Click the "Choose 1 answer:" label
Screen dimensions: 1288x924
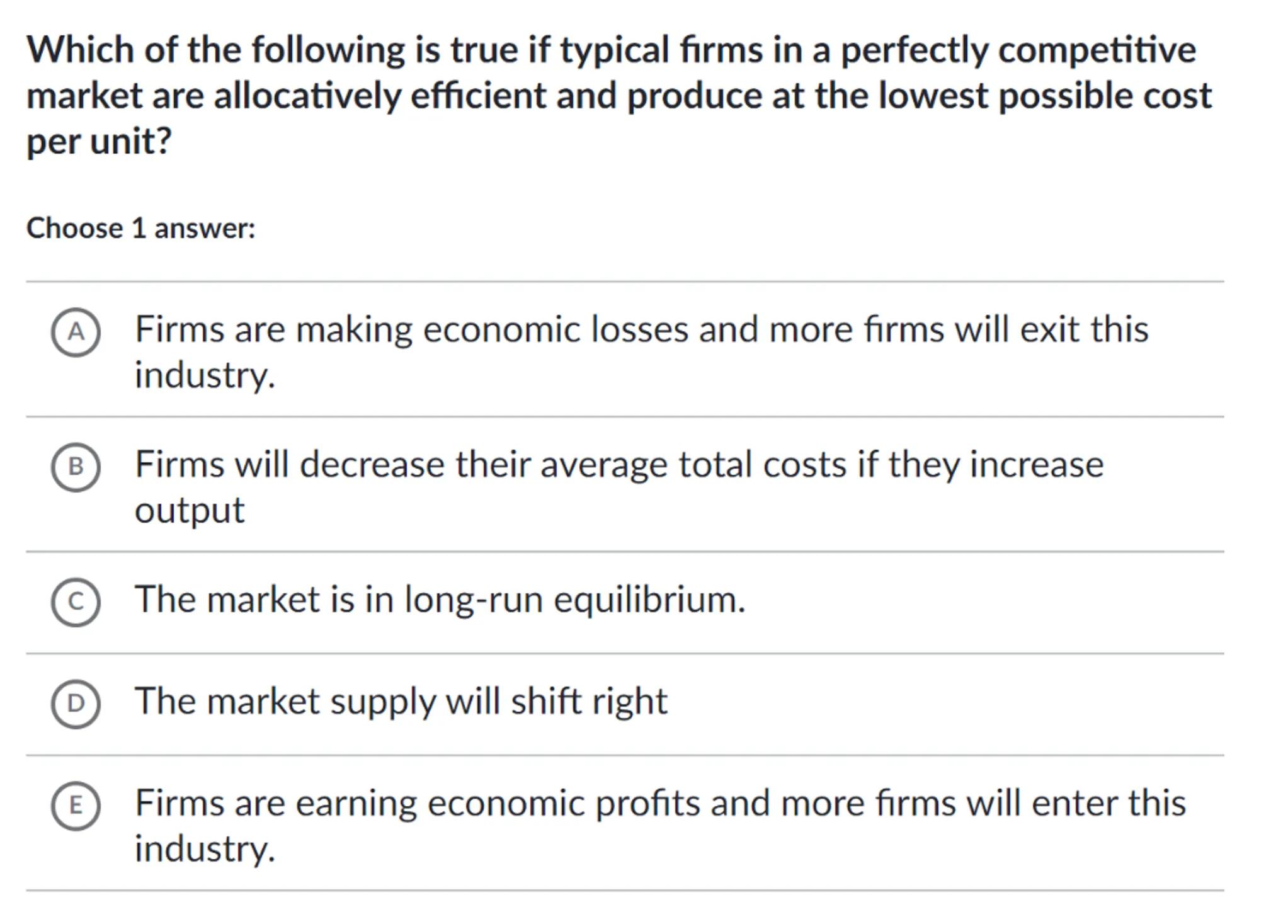(x=141, y=228)
